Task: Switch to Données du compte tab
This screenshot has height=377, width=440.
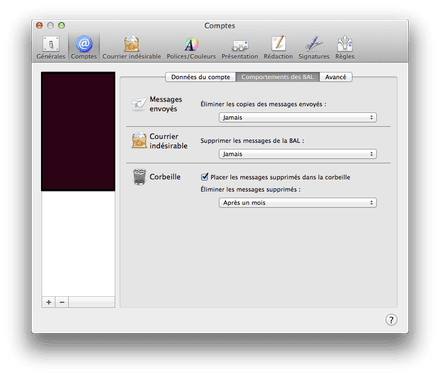Action: tap(200, 77)
